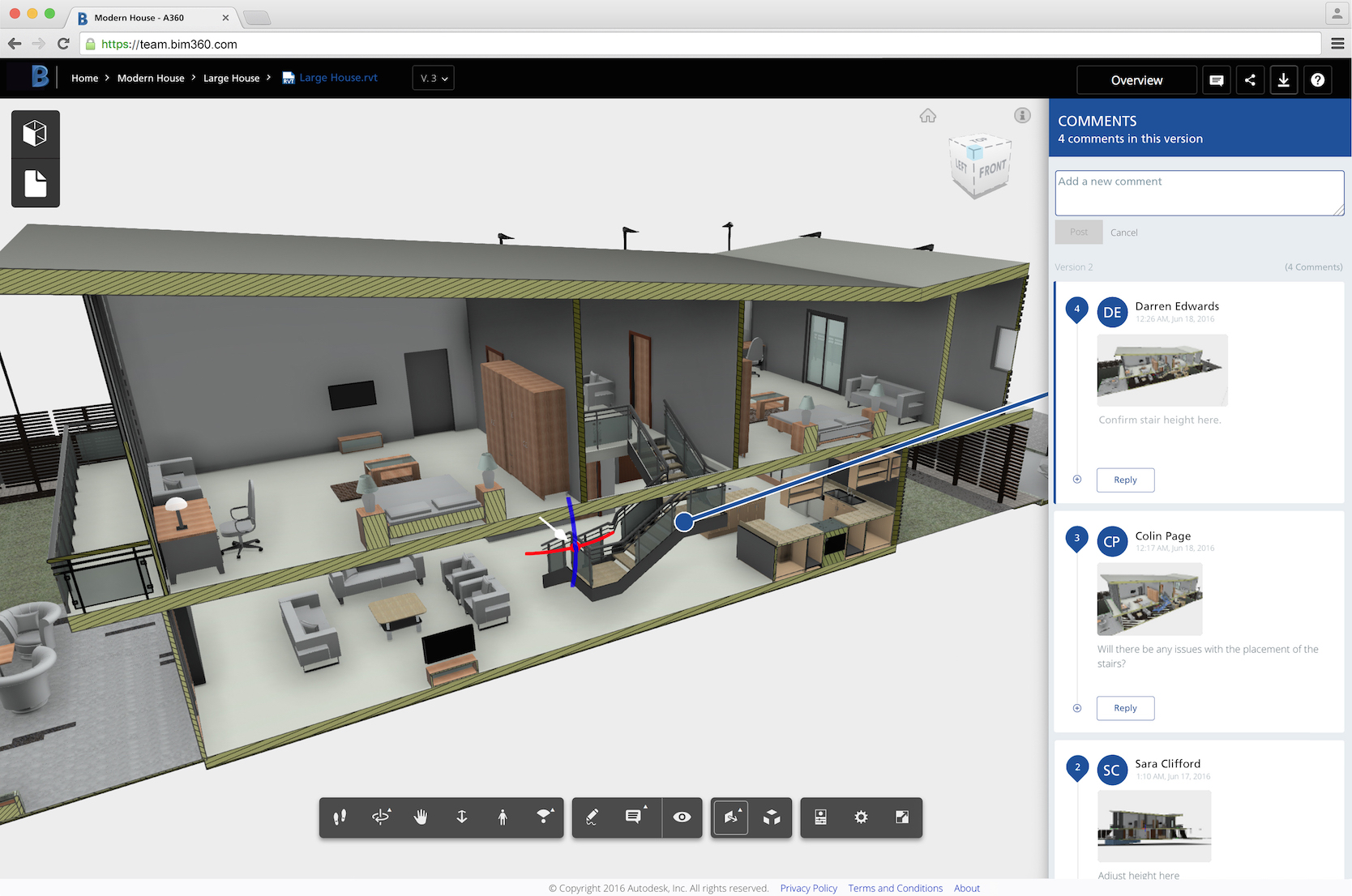Toggle visibility with the eye icon
The height and width of the screenshot is (896, 1352).
(682, 817)
